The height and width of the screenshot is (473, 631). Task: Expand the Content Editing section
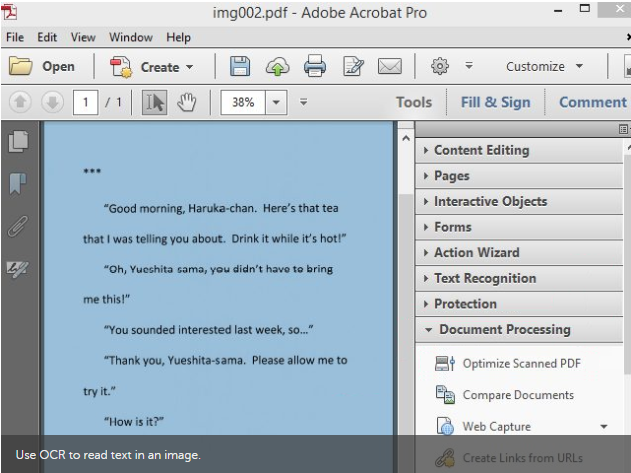pos(519,150)
